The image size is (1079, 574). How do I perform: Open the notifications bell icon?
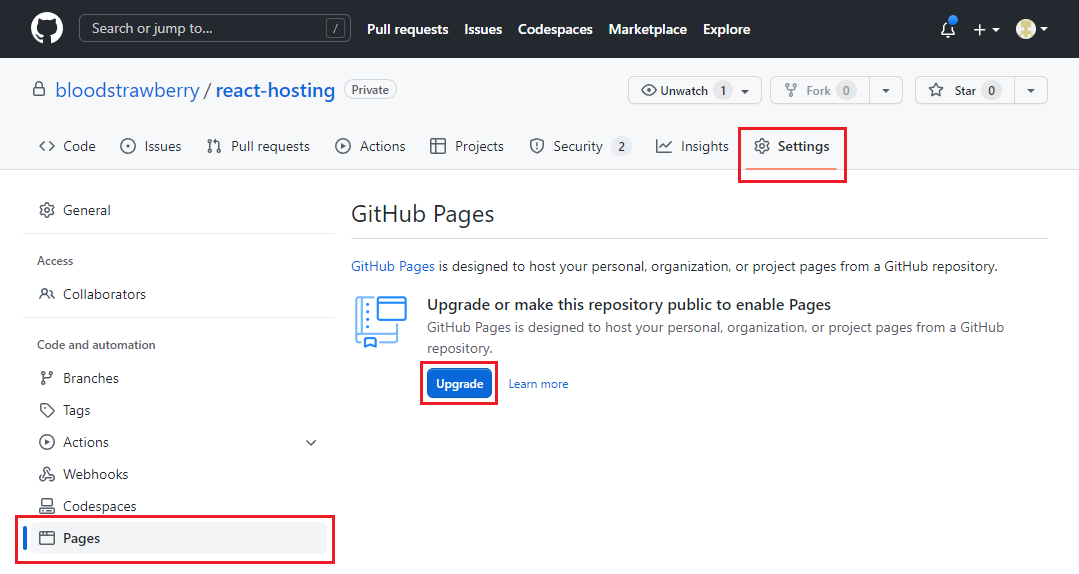coord(948,29)
